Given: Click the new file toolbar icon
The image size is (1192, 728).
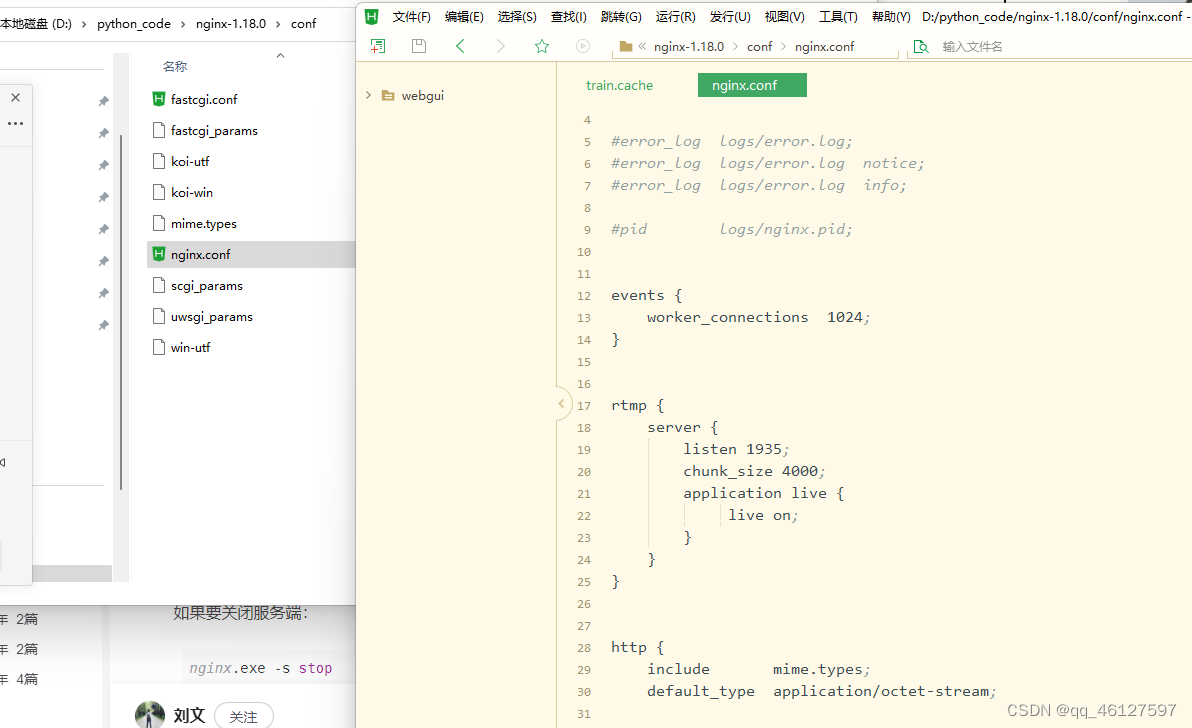Looking at the screenshot, I should tap(378, 46).
